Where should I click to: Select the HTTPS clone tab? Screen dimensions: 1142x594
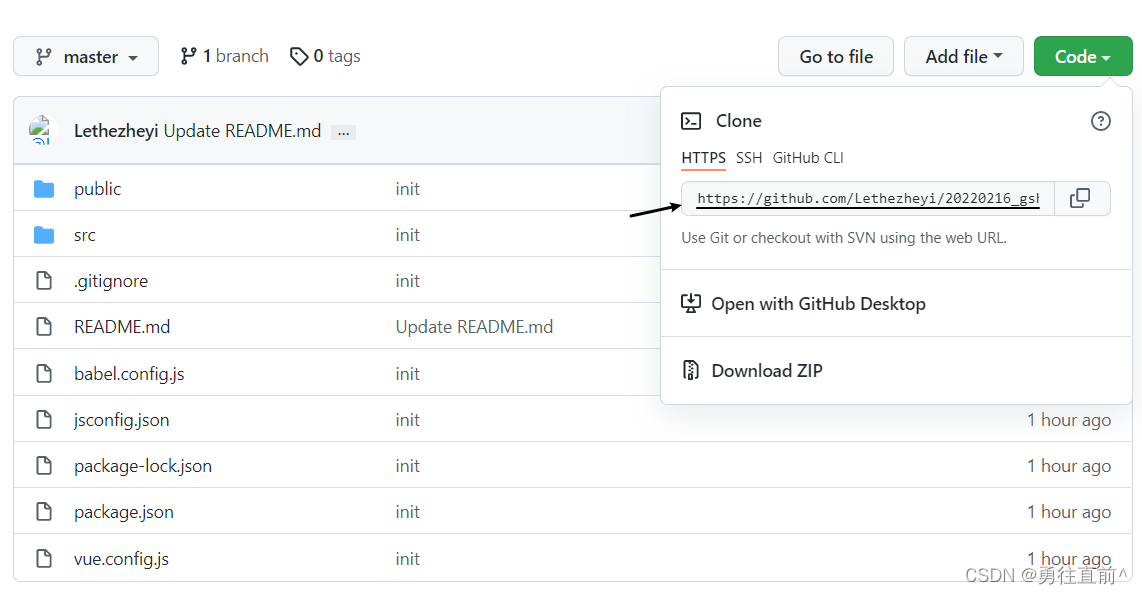pos(703,158)
